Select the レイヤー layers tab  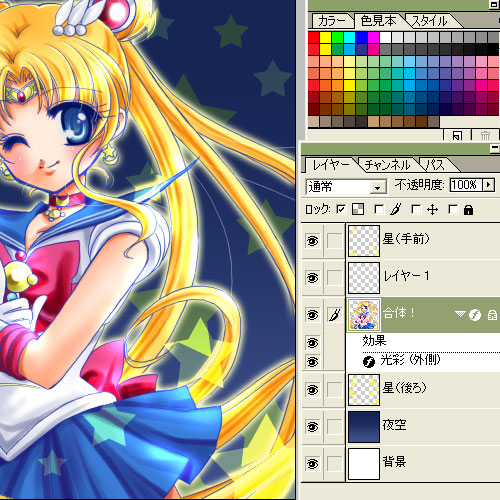331,165
